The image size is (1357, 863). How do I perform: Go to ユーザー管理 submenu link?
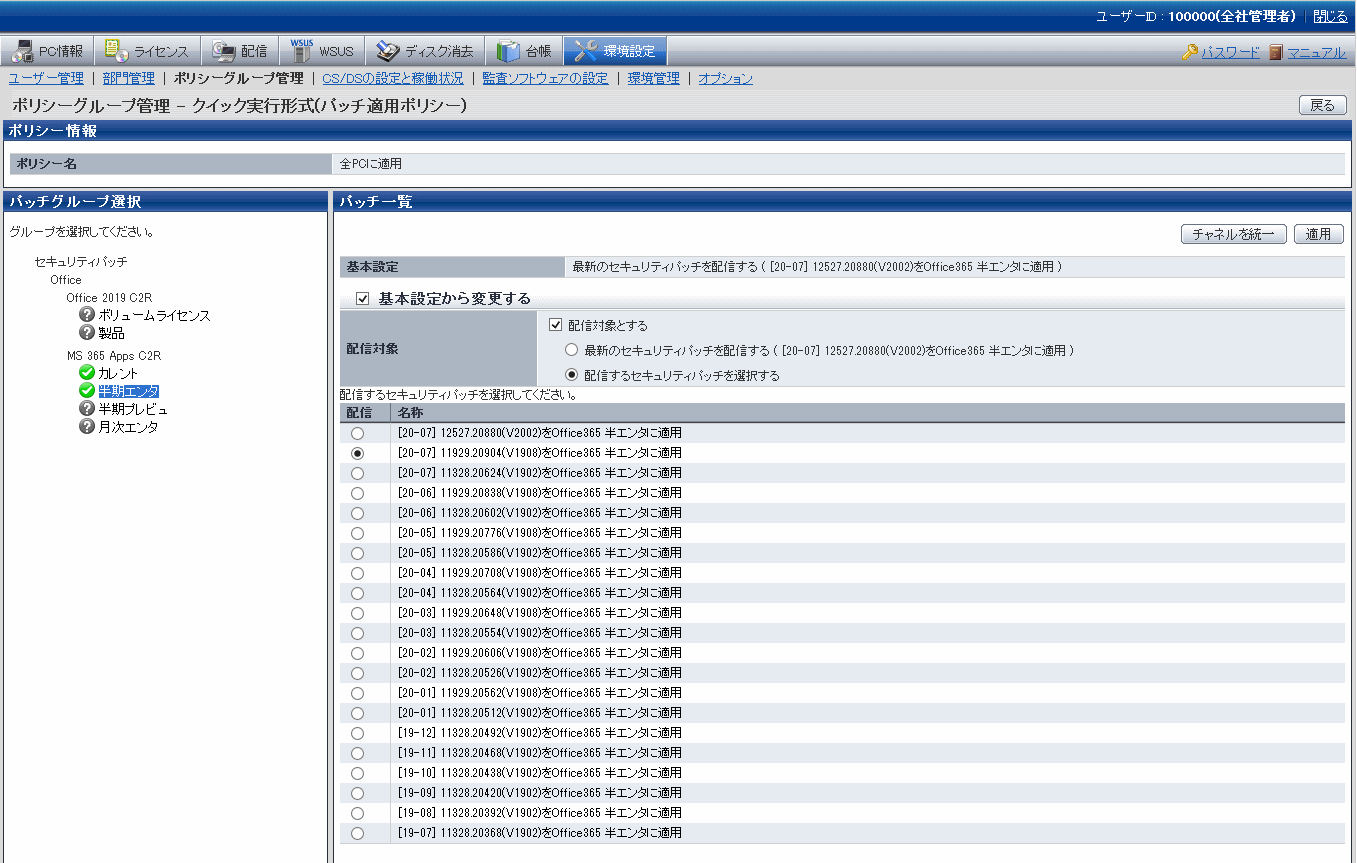(x=46, y=78)
